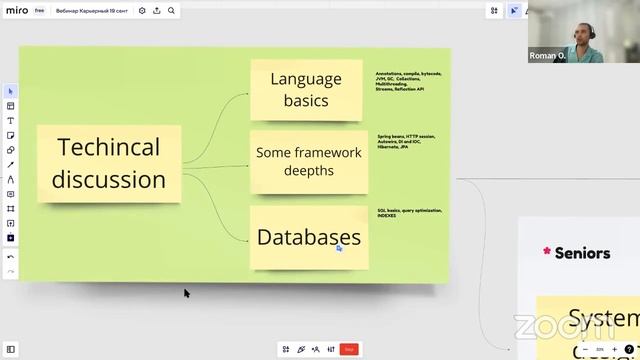Click the 'Spring beans, HTTP session' text block

pos(406,142)
